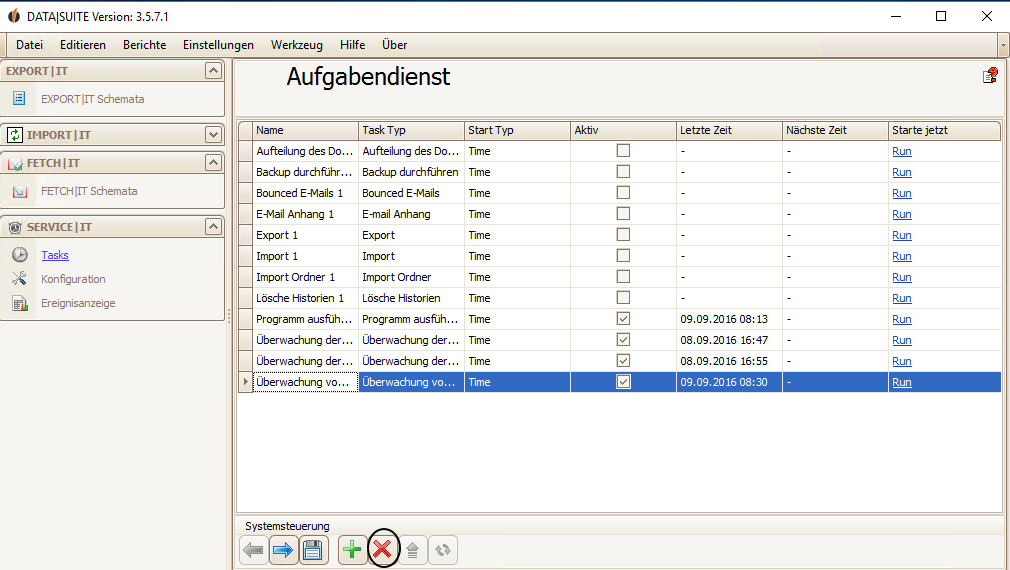The height and width of the screenshot is (570, 1010).
Task: Open the Editieren menu
Action: coord(83,45)
